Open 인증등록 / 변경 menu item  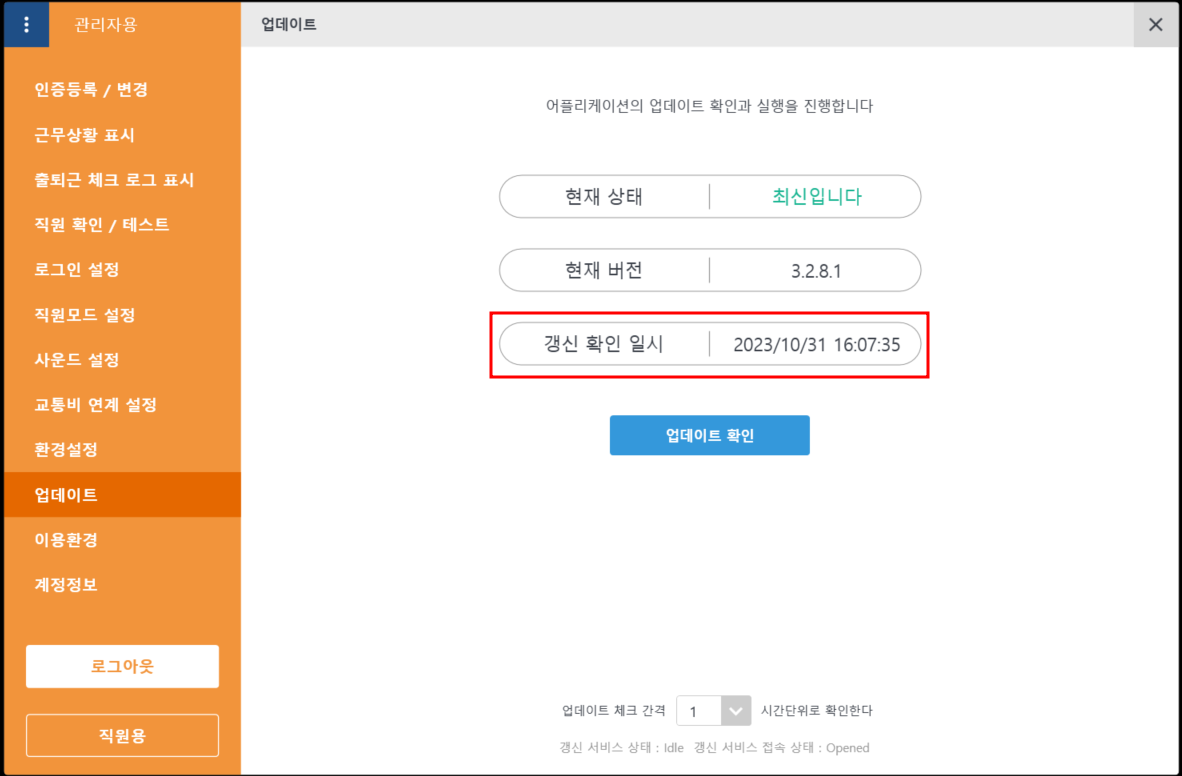tap(91, 90)
